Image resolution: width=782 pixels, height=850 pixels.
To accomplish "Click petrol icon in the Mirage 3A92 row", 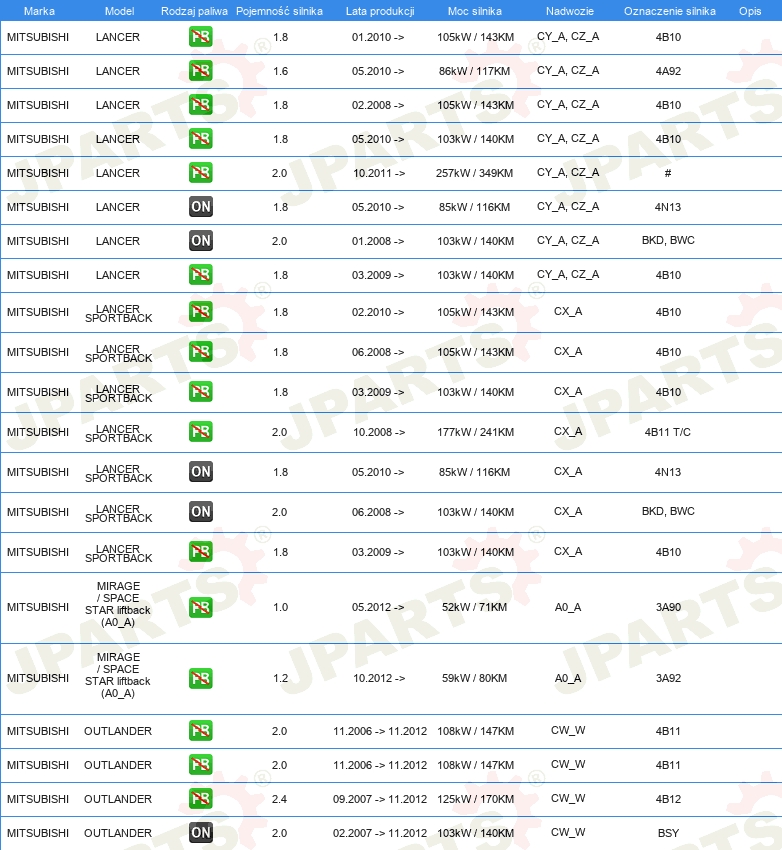I will [x=201, y=678].
